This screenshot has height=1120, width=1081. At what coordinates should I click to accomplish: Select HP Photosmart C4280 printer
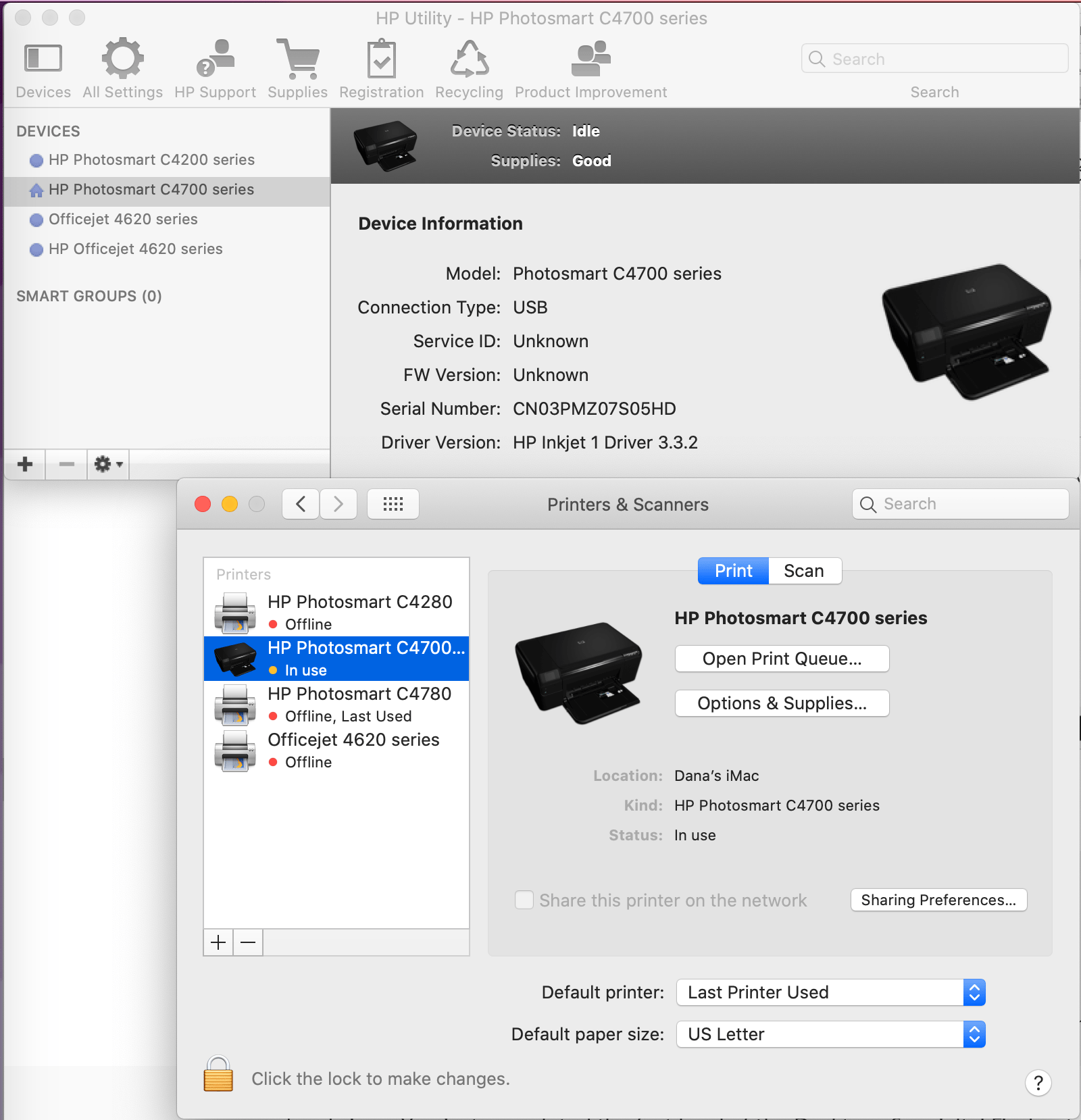pyautogui.click(x=336, y=613)
